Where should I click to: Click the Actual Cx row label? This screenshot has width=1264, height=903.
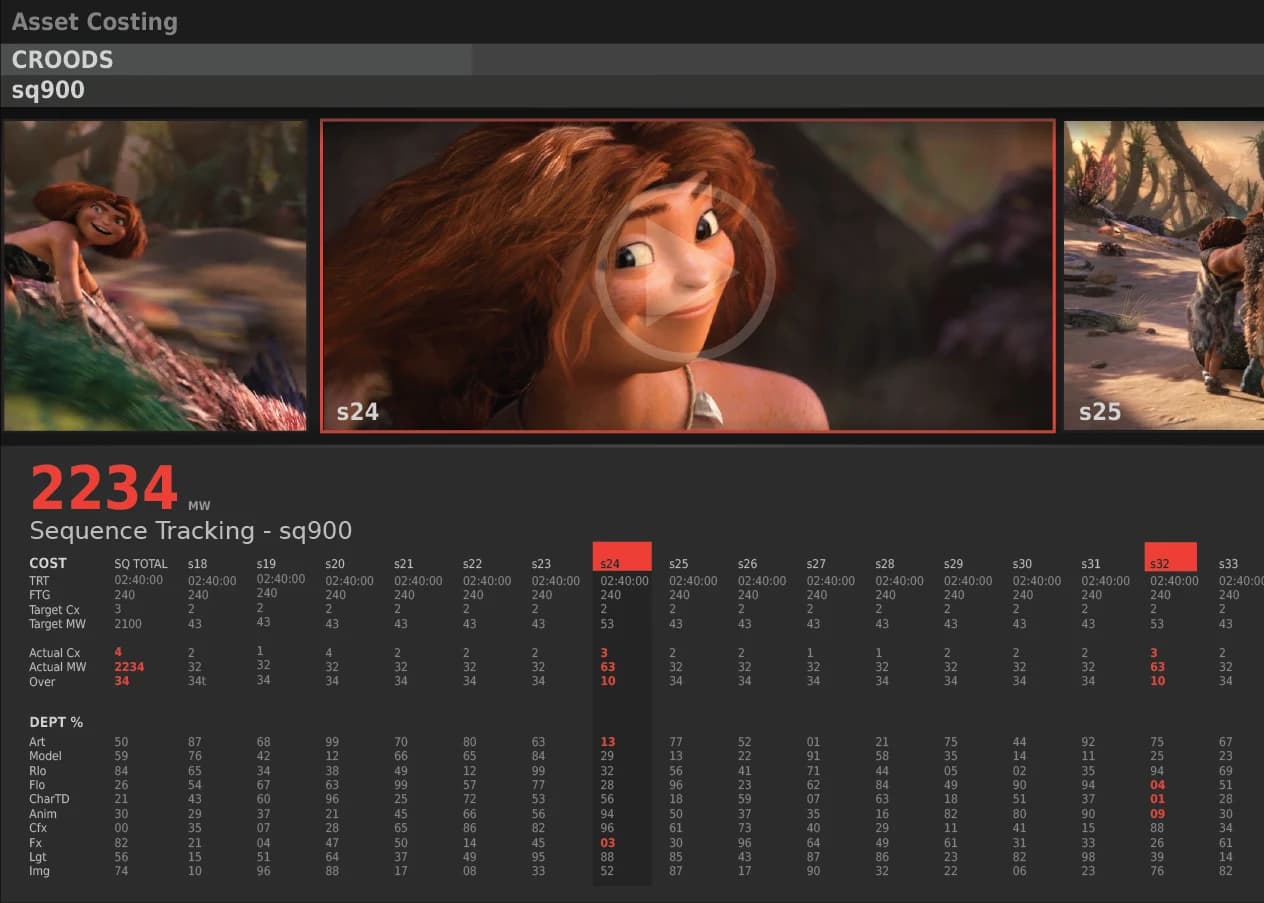pos(55,653)
